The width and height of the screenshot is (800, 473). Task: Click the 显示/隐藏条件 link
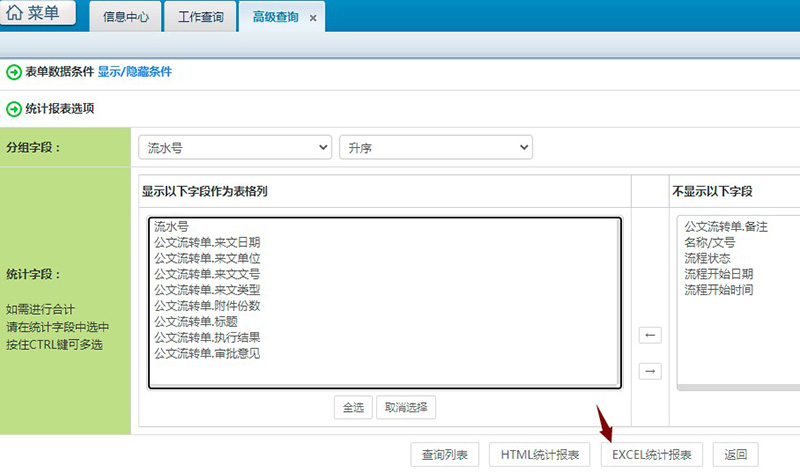[135, 71]
